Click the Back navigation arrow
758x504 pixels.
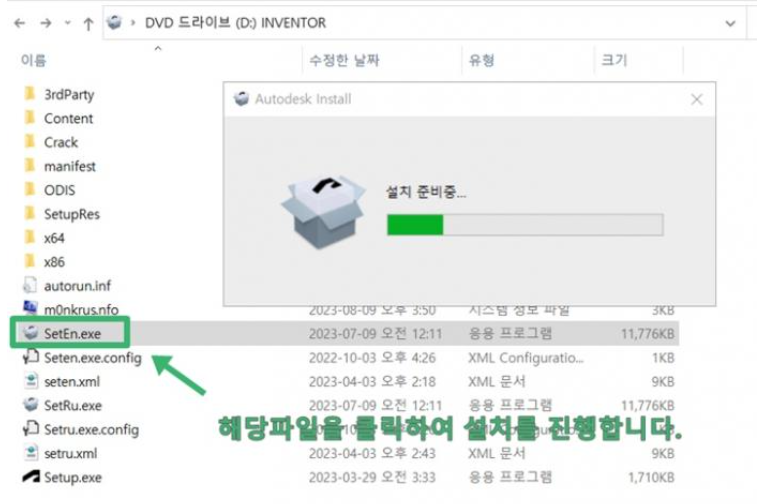coord(20,23)
